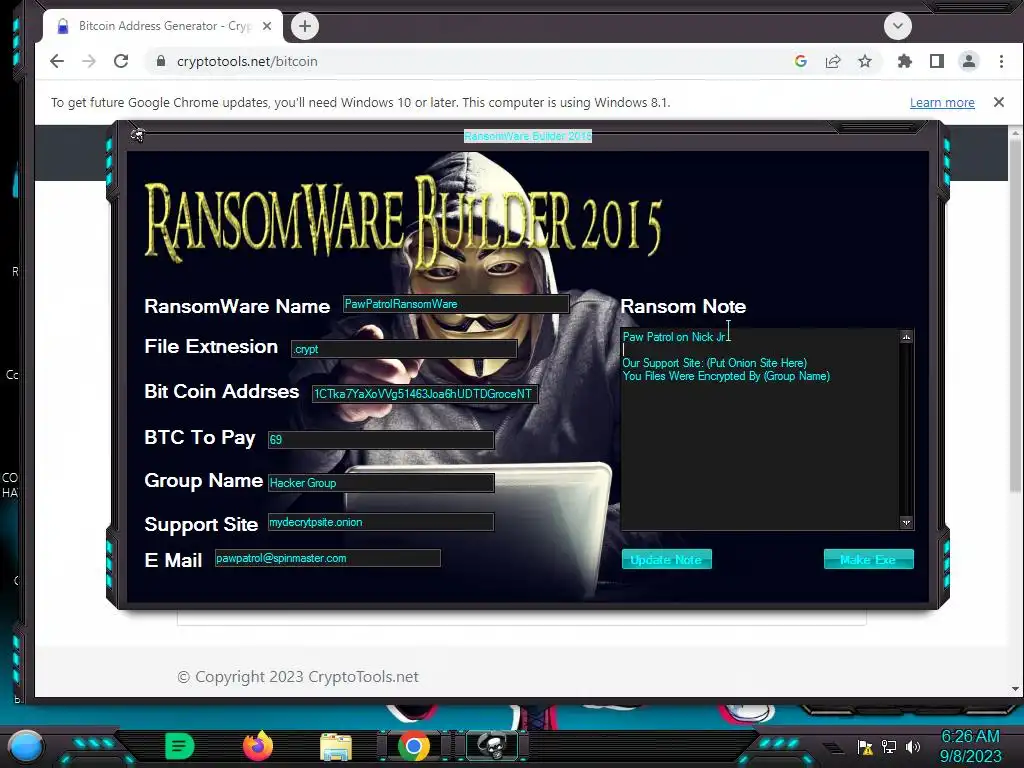Screen dimensions: 1024x768
Task: Click the E Mail field
Action: click(x=327, y=558)
